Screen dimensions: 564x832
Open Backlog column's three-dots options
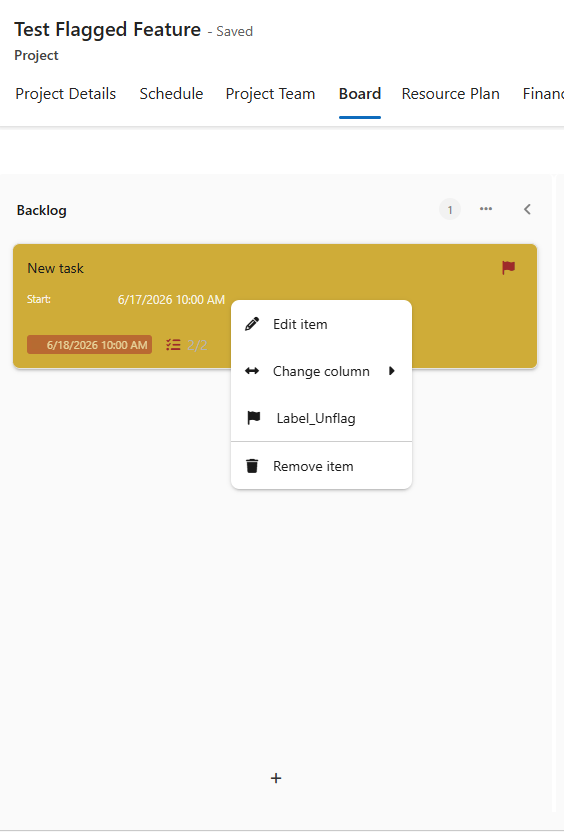pos(486,209)
